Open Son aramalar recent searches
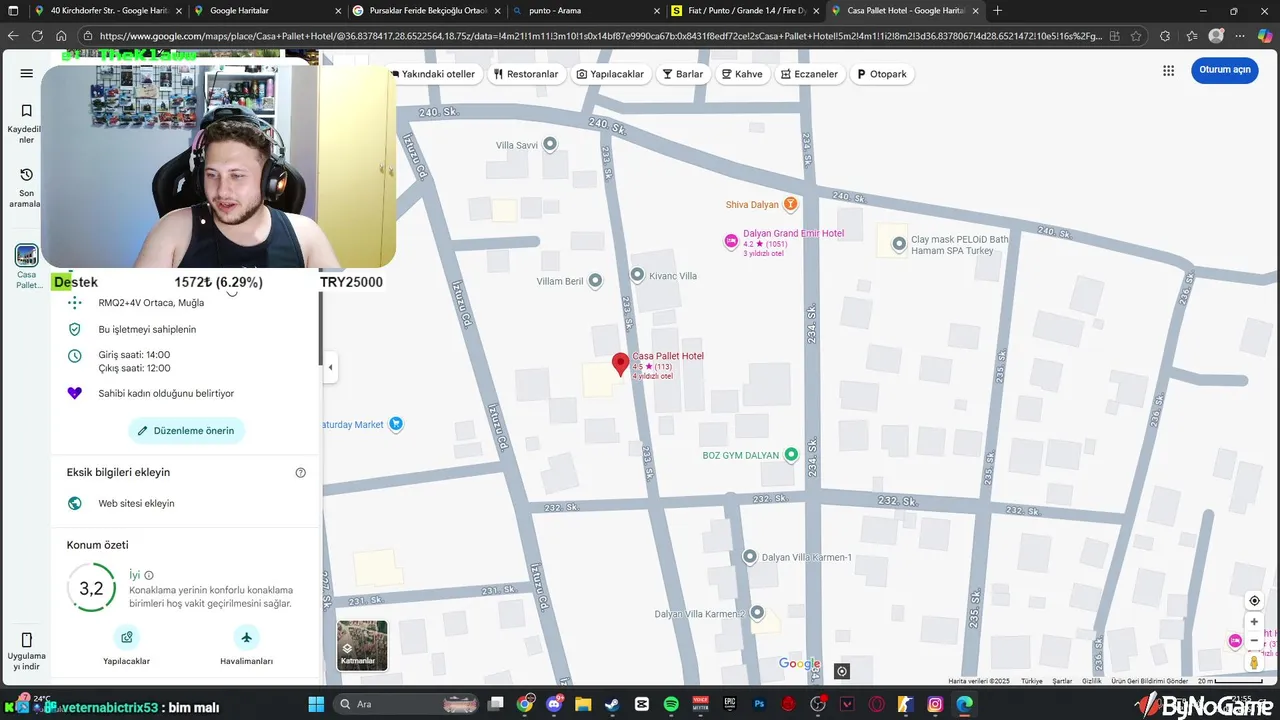This screenshot has width=1280, height=720. [x=26, y=187]
